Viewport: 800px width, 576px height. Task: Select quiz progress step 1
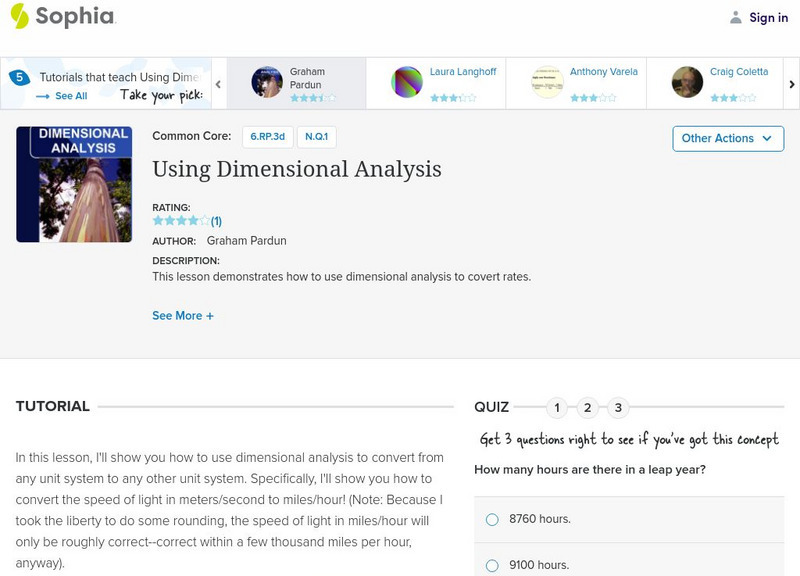click(557, 407)
